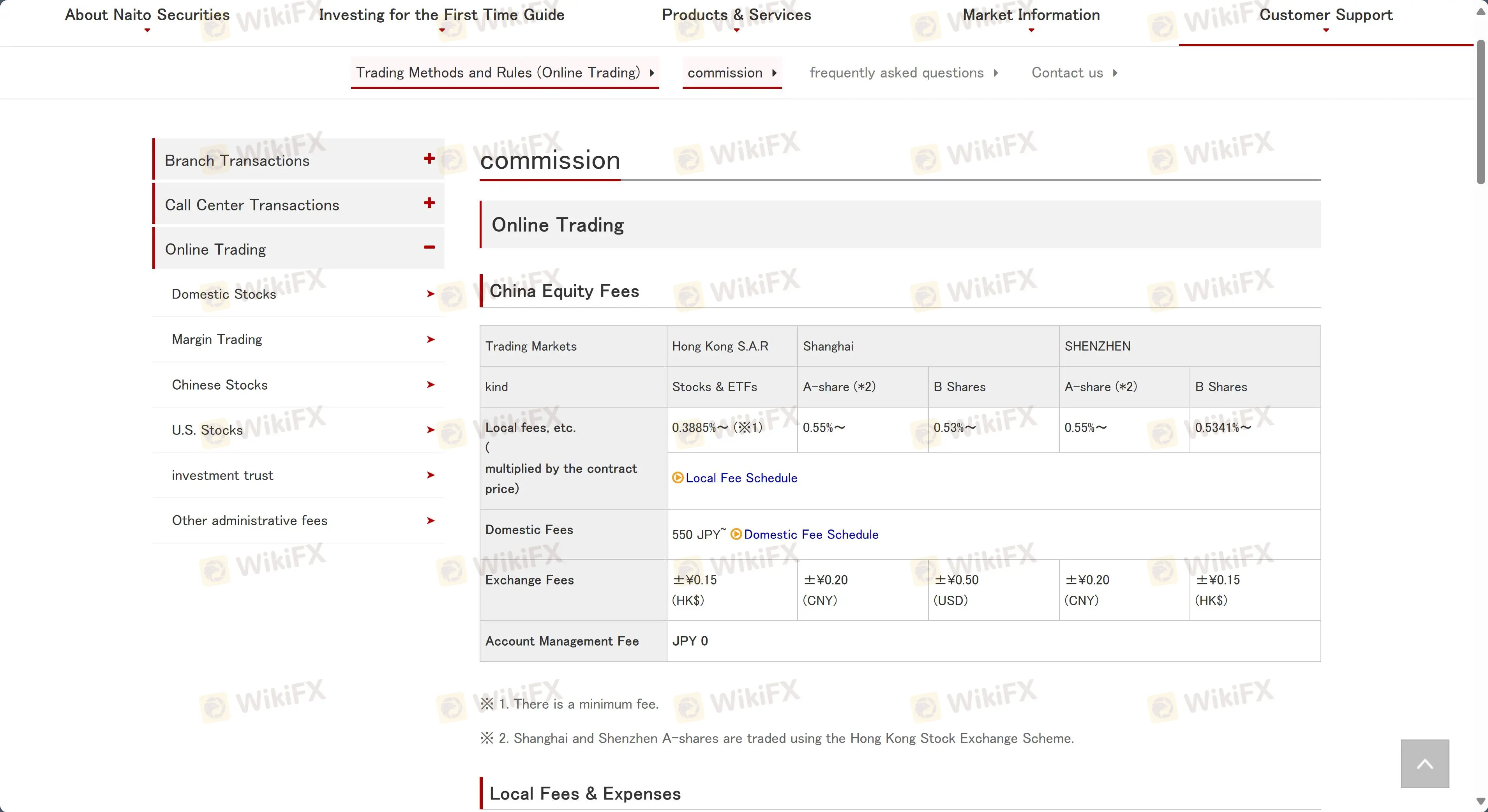Open Local Fee Schedule link
This screenshot has width=1488, height=812.
click(741, 478)
